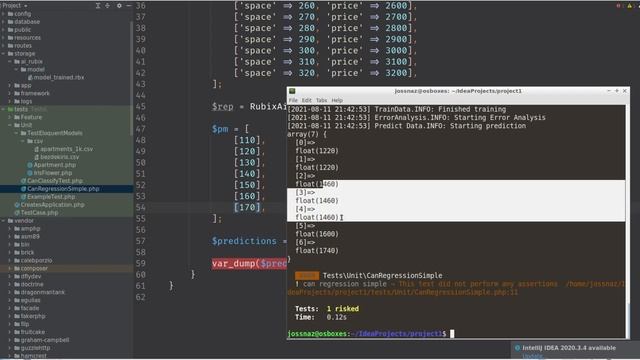Select the csv folder row
This screenshot has height=360, width=640.
pyautogui.click(x=67, y=141)
